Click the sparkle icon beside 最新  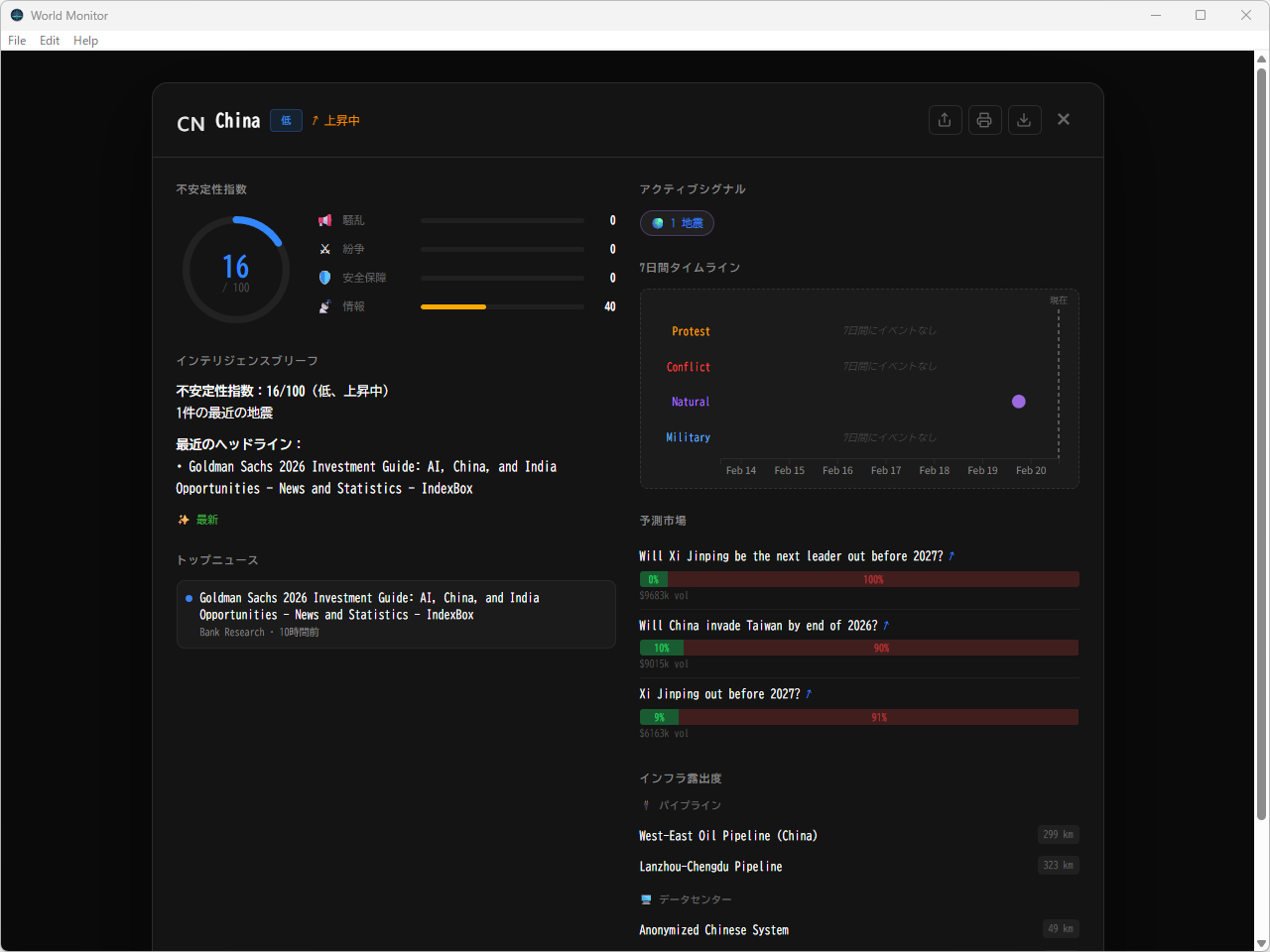point(184,520)
